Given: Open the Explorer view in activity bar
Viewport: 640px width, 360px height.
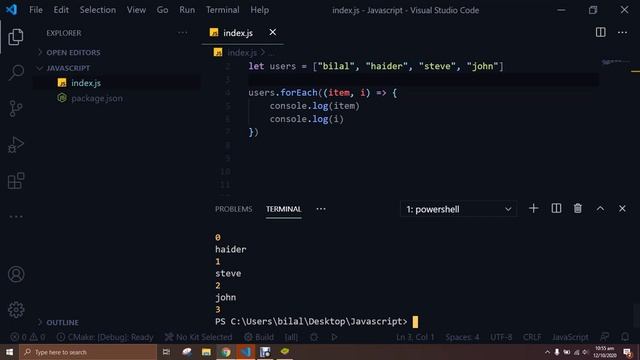Looking at the screenshot, I should (x=16, y=37).
